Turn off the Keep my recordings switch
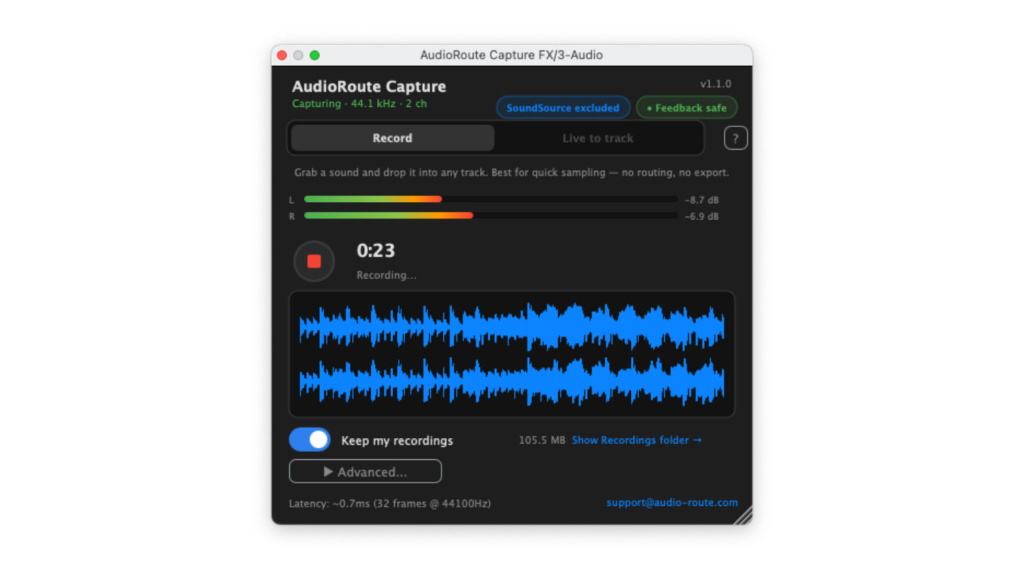Image resolution: width=1024 pixels, height=565 pixels. point(310,440)
